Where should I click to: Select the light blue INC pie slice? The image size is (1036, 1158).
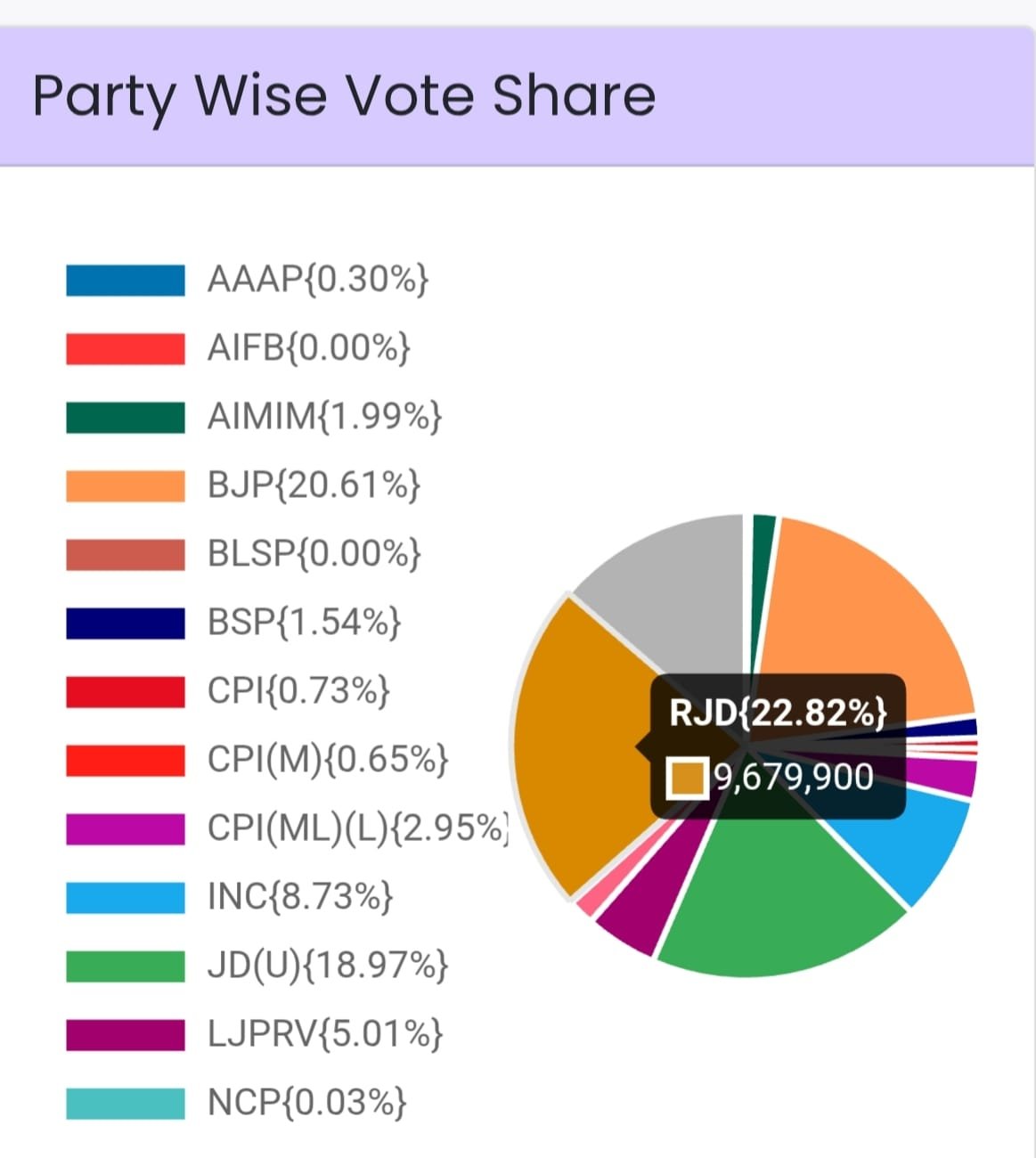tap(909, 846)
